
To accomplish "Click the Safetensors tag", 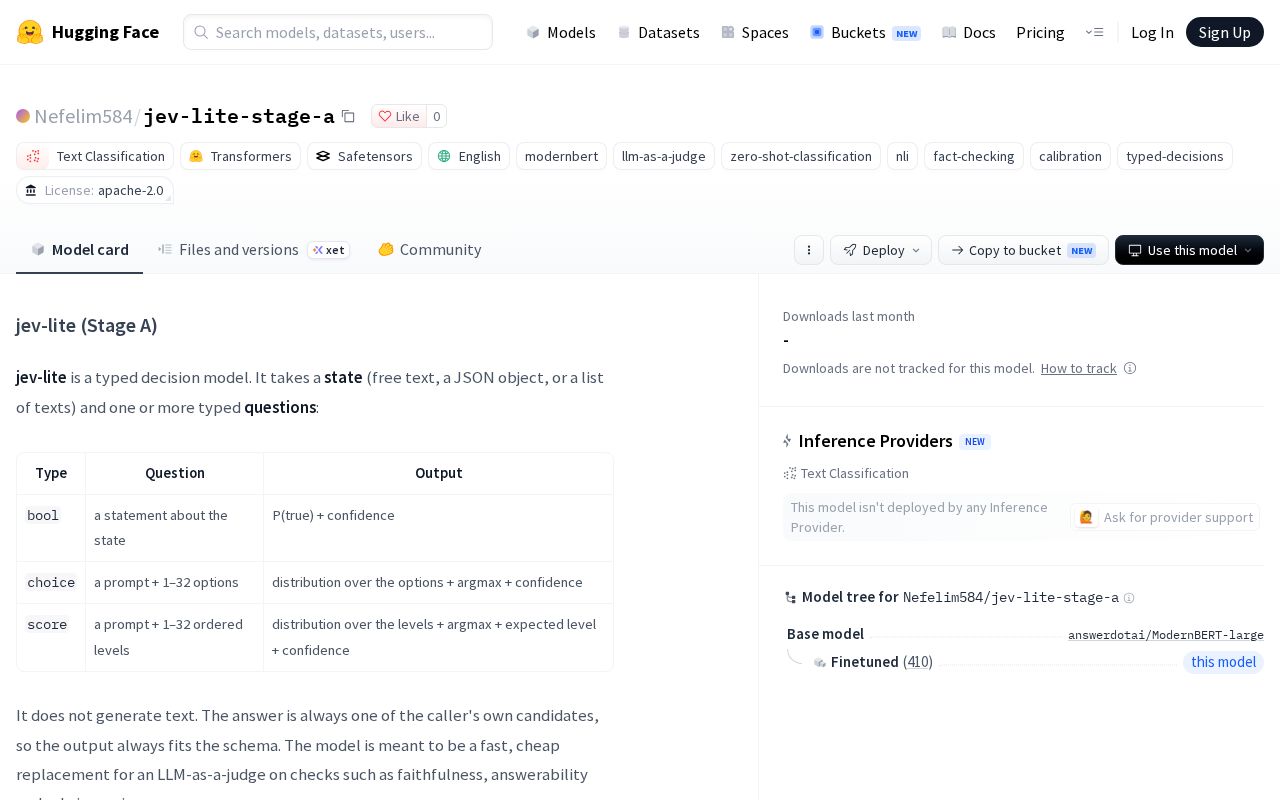I will click(x=364, y=156).
